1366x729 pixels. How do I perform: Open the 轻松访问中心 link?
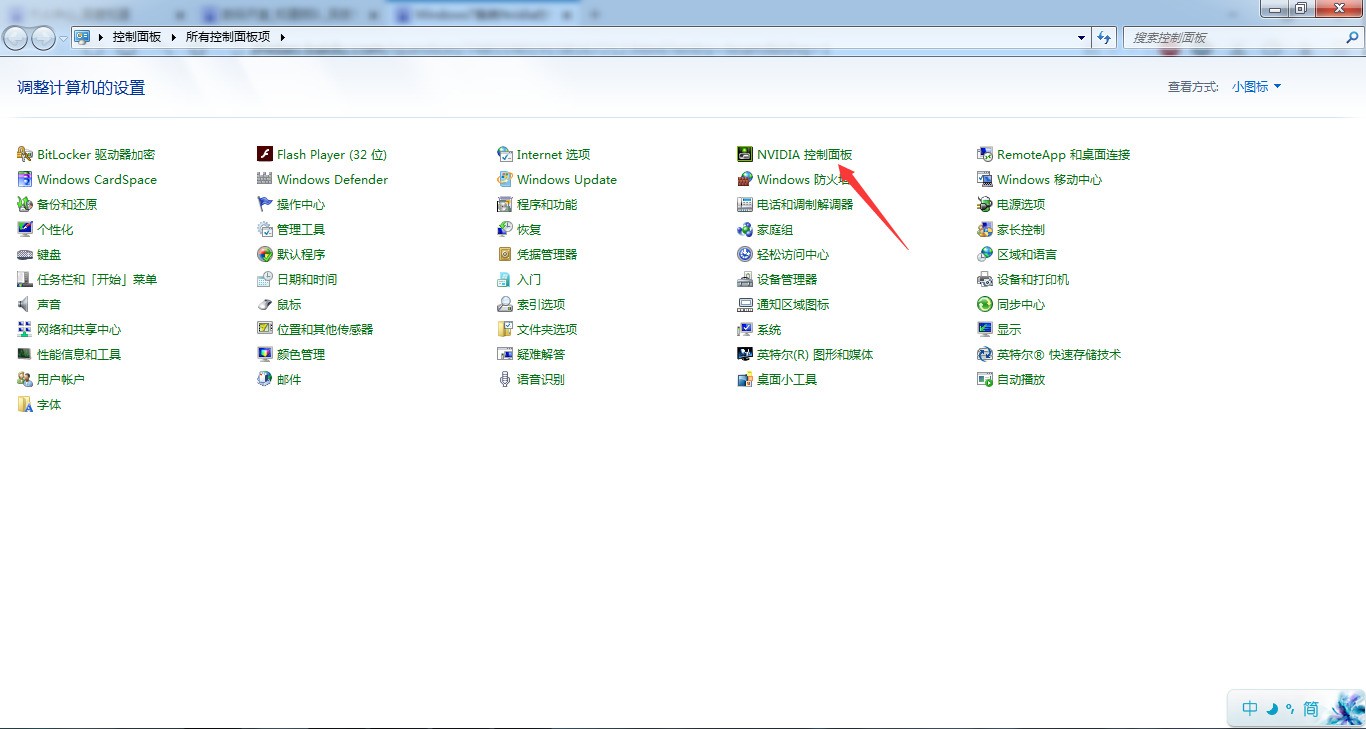tap(793, 254)
